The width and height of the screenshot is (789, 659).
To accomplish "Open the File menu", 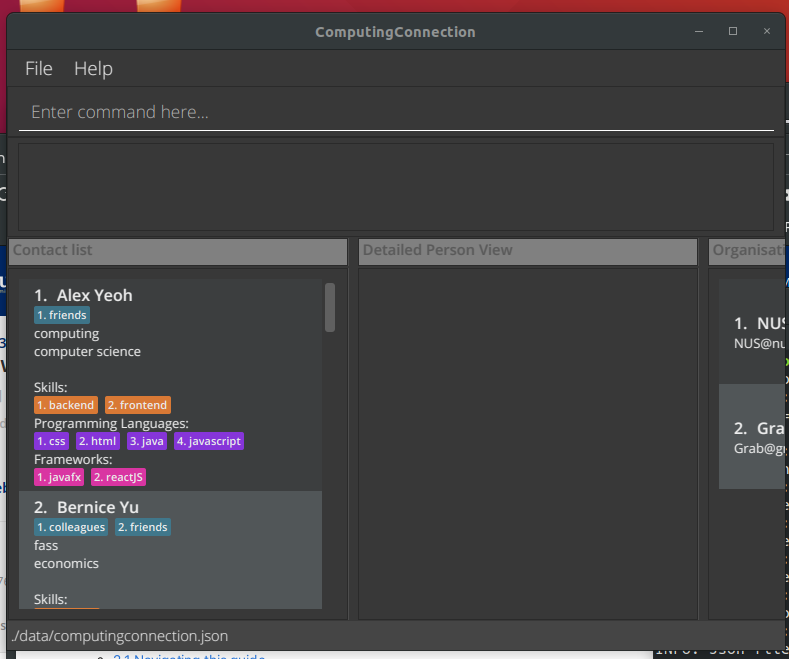I will tap(39, 68).
